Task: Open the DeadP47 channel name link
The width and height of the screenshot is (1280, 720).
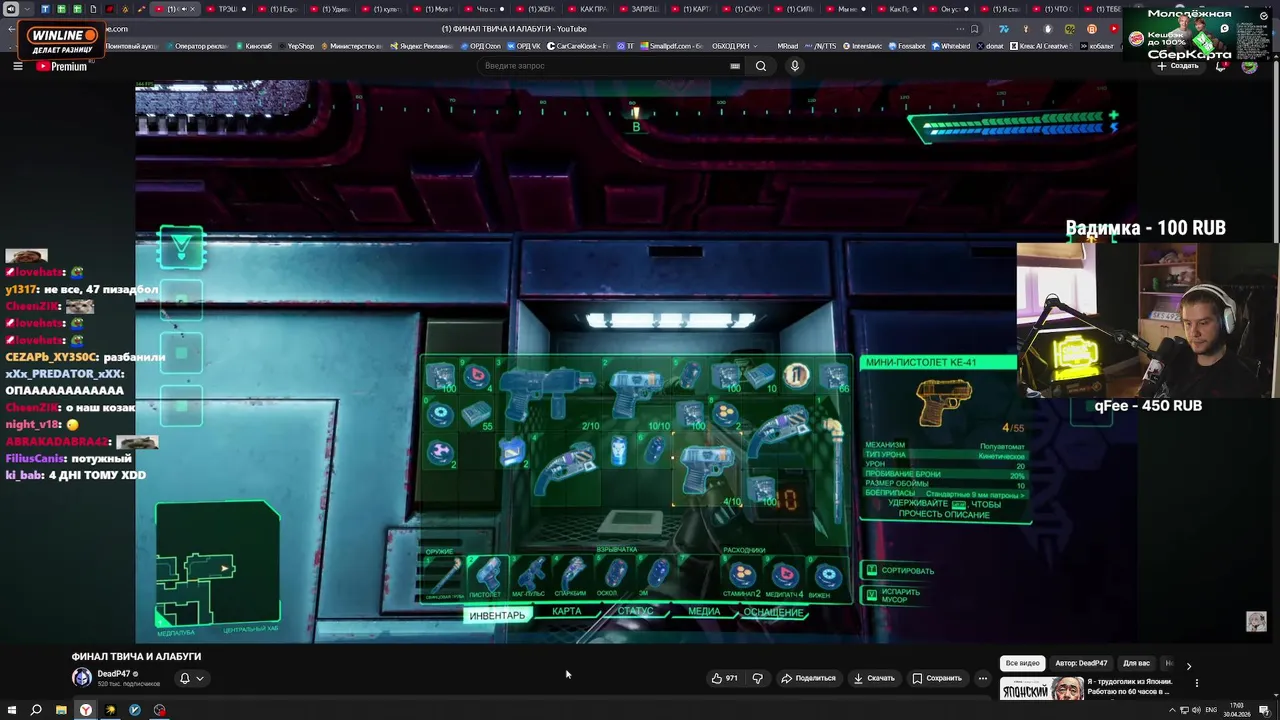Action: point(114,674)
